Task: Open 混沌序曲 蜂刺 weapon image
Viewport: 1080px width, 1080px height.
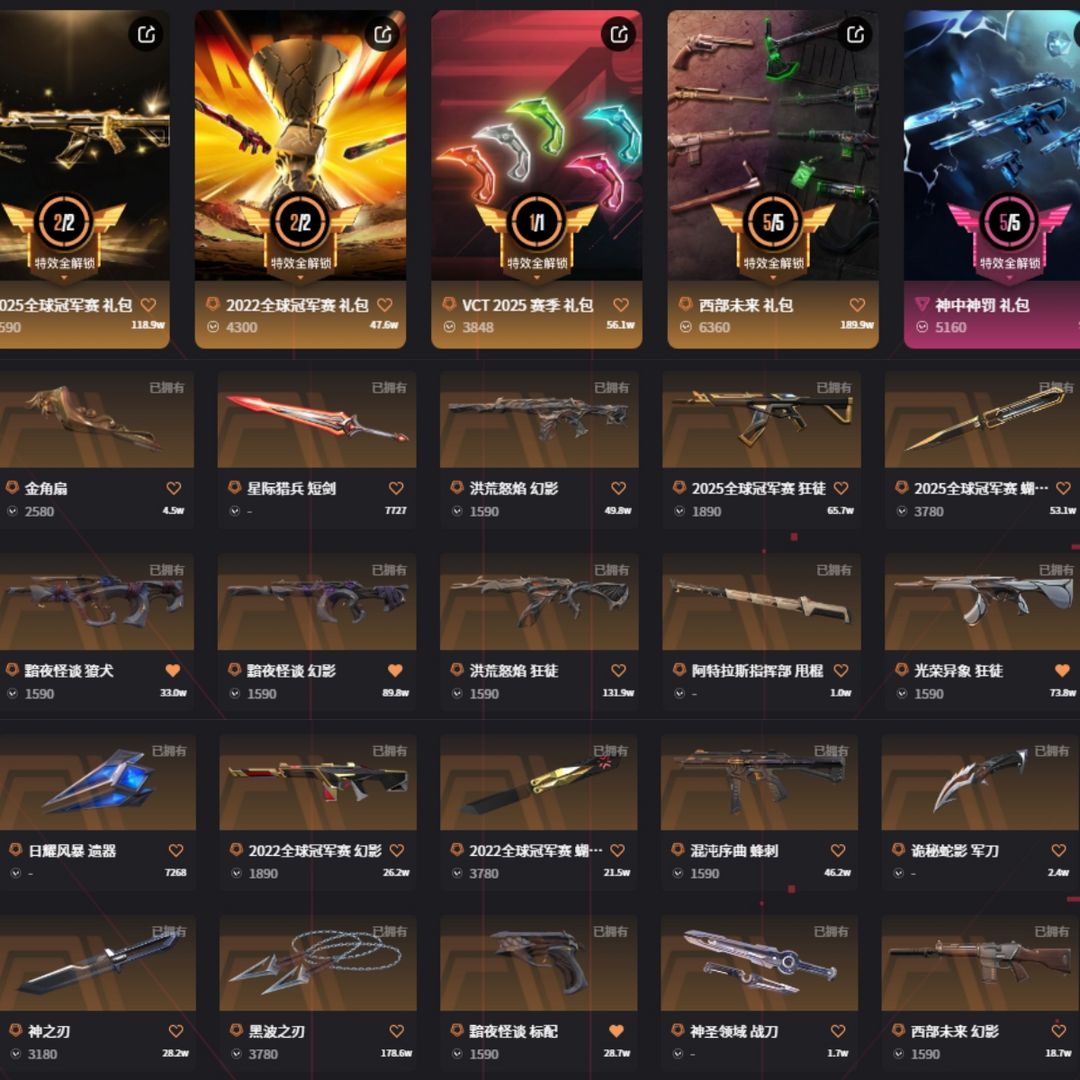Action: tap(759, 782)
